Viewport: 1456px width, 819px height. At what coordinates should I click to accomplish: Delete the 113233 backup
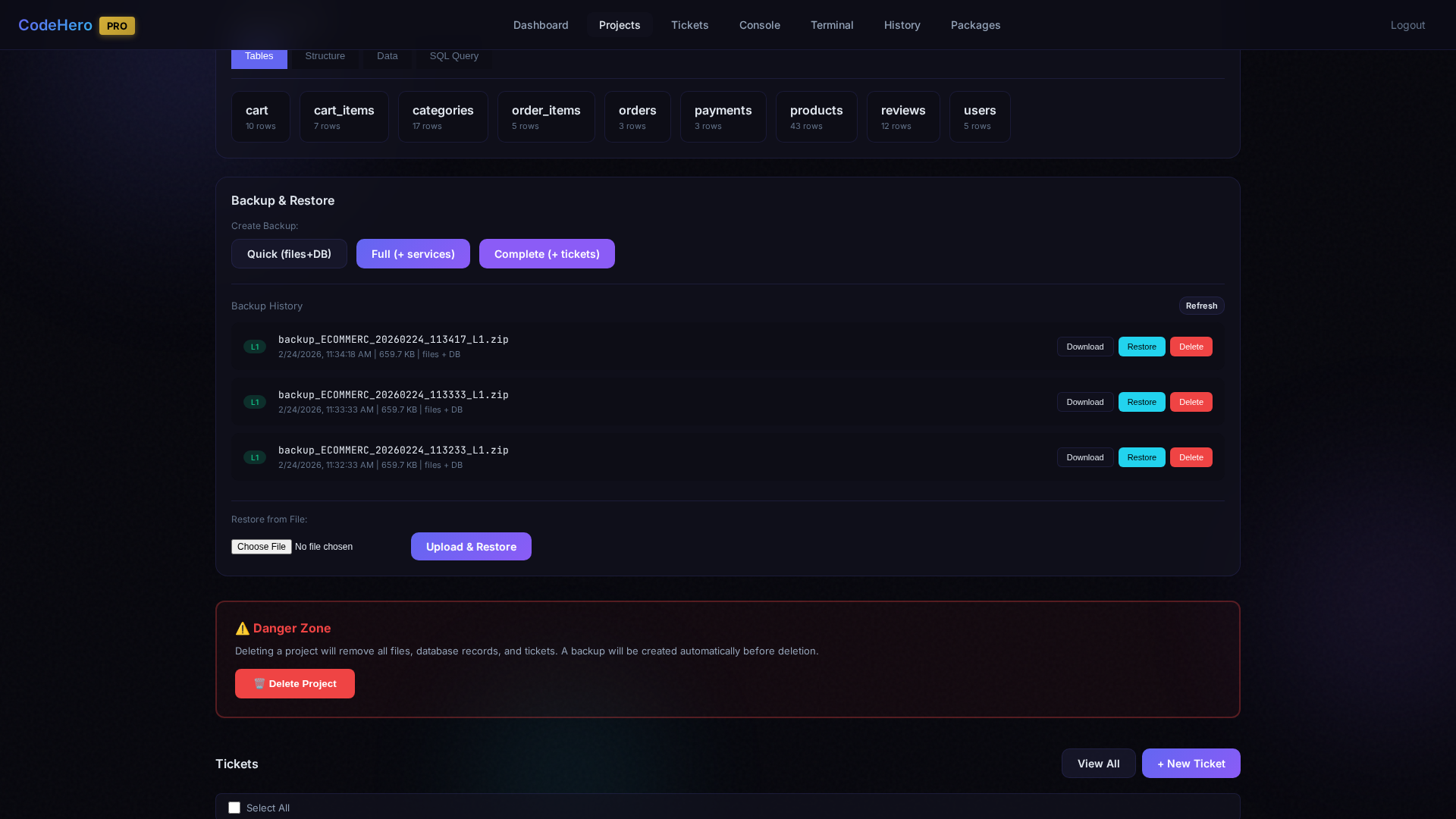(1191, 457)
